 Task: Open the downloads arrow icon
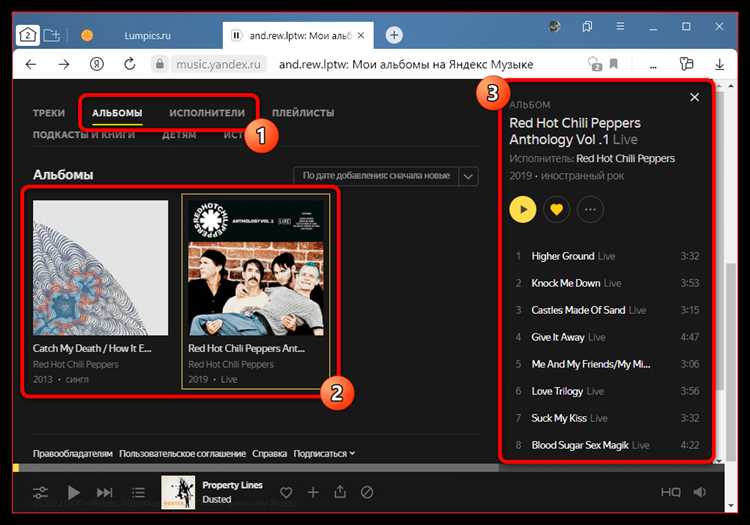(719, 64)
